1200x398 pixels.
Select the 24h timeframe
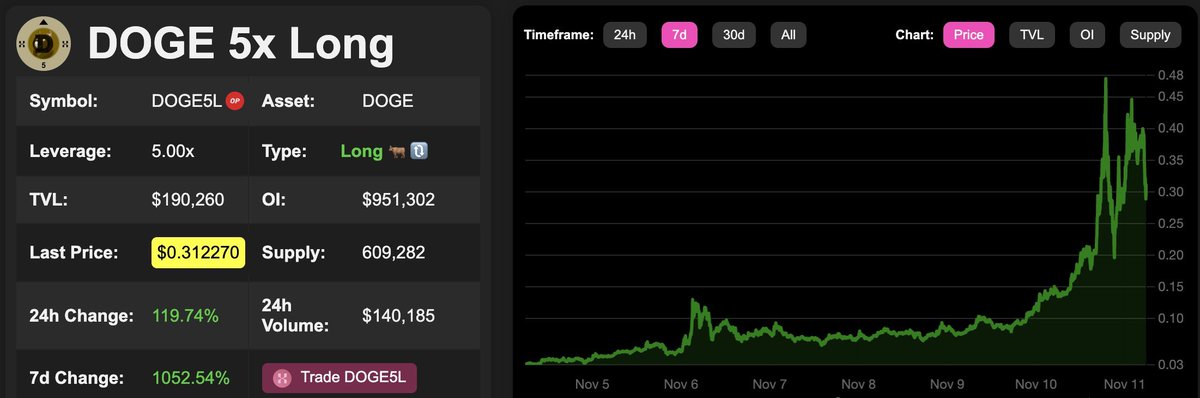point(624,35)
